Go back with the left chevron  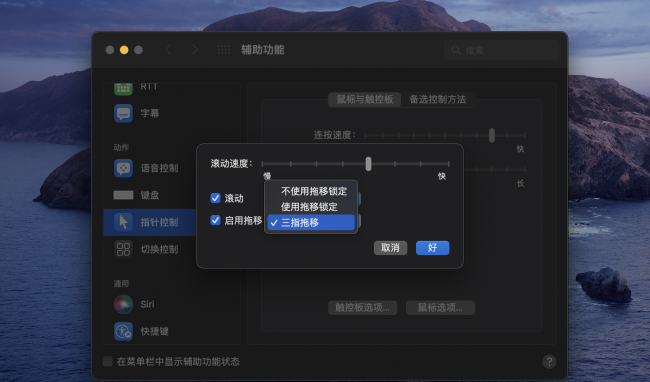click(168, 50)
